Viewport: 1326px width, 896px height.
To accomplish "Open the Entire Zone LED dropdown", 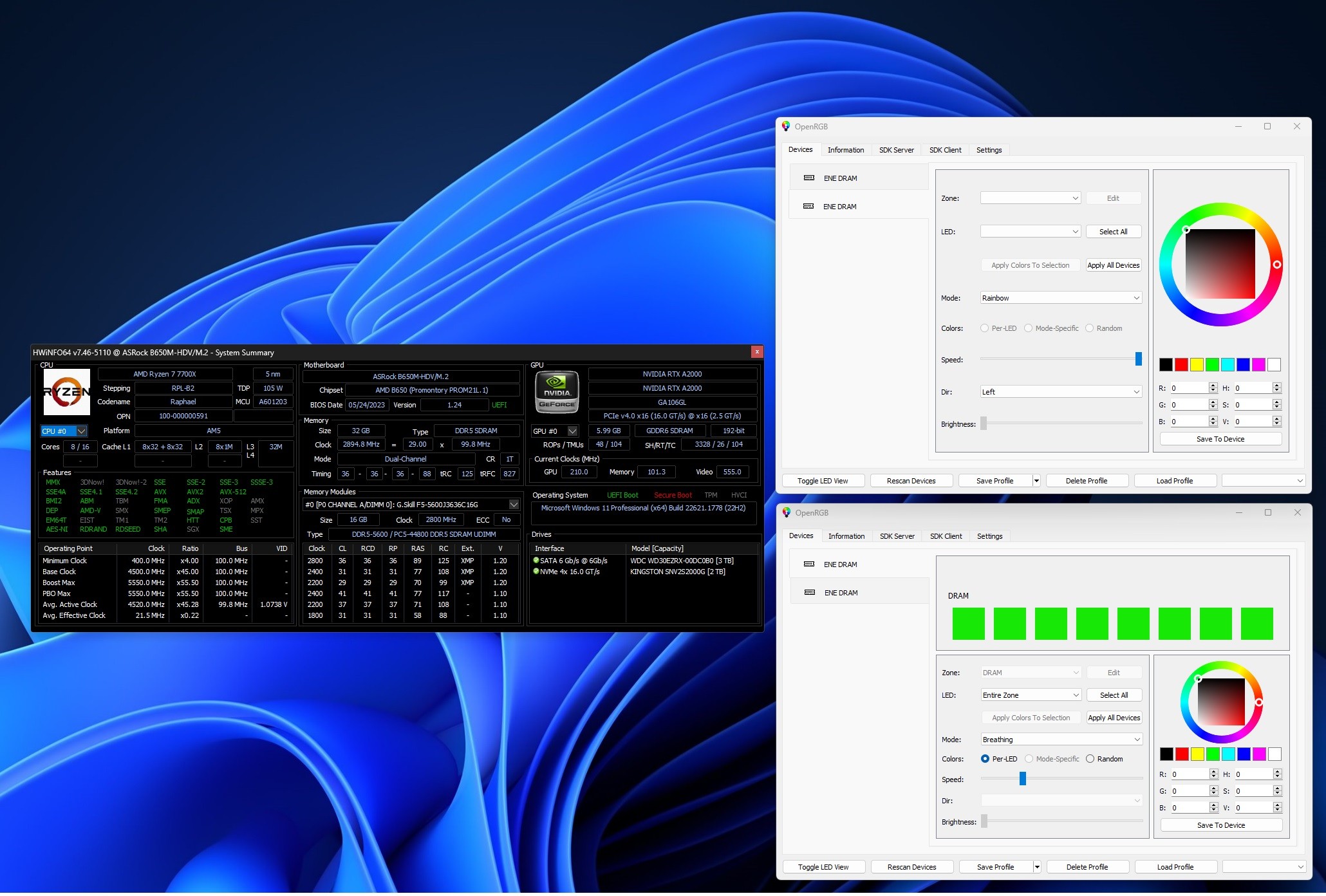I will [1031, 695].
